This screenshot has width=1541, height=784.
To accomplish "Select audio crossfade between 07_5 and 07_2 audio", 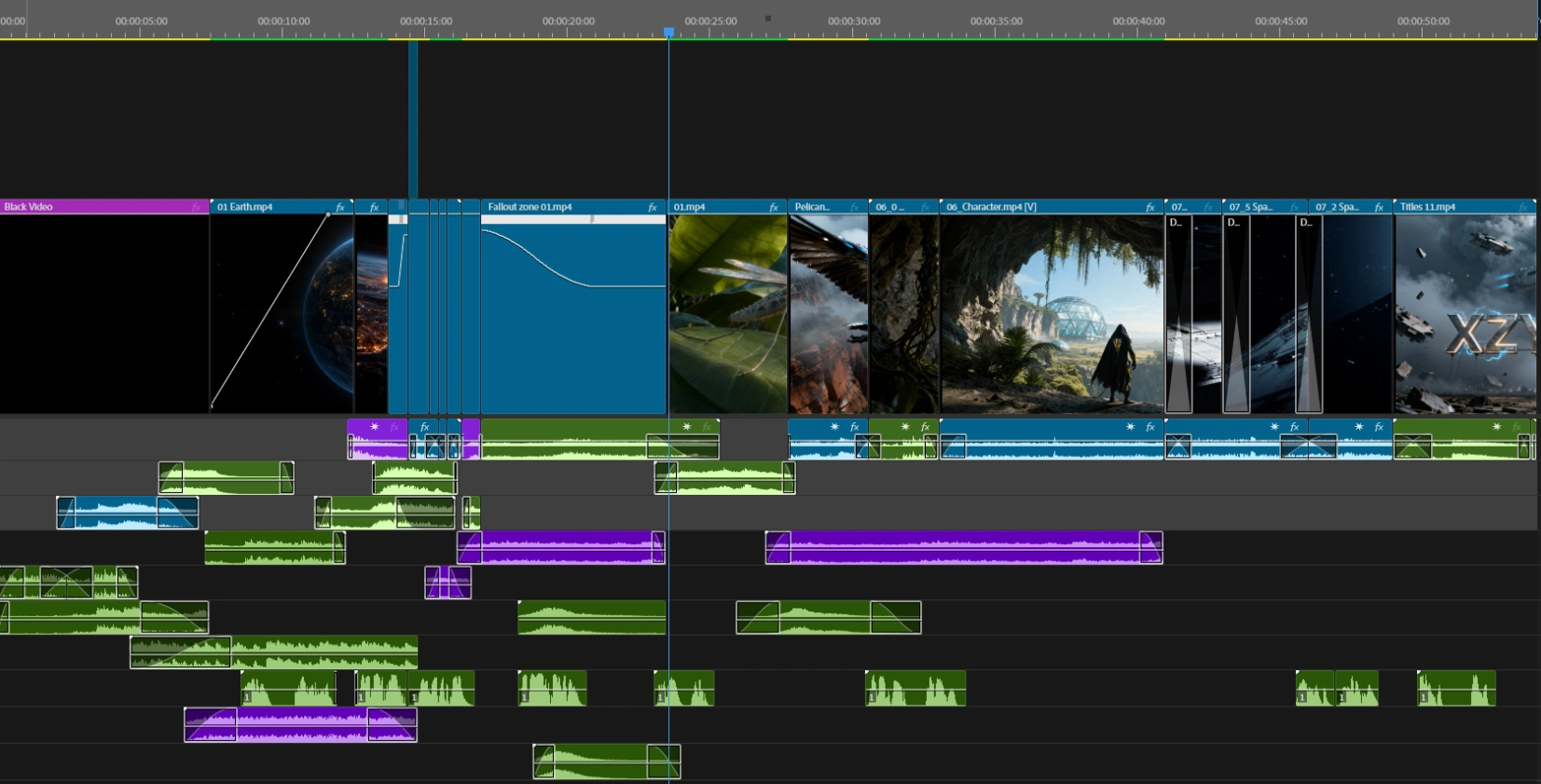I will (x=1309, y=447).
